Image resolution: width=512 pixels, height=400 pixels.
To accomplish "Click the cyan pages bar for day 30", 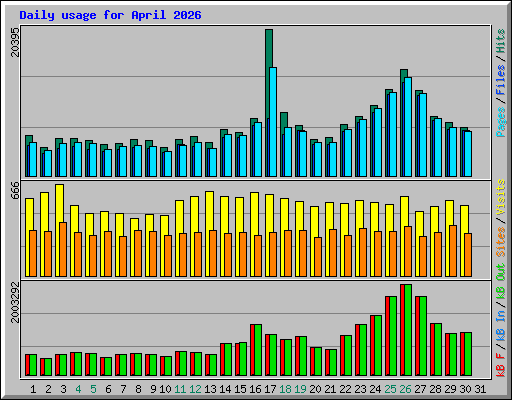I will coord(468,154).
